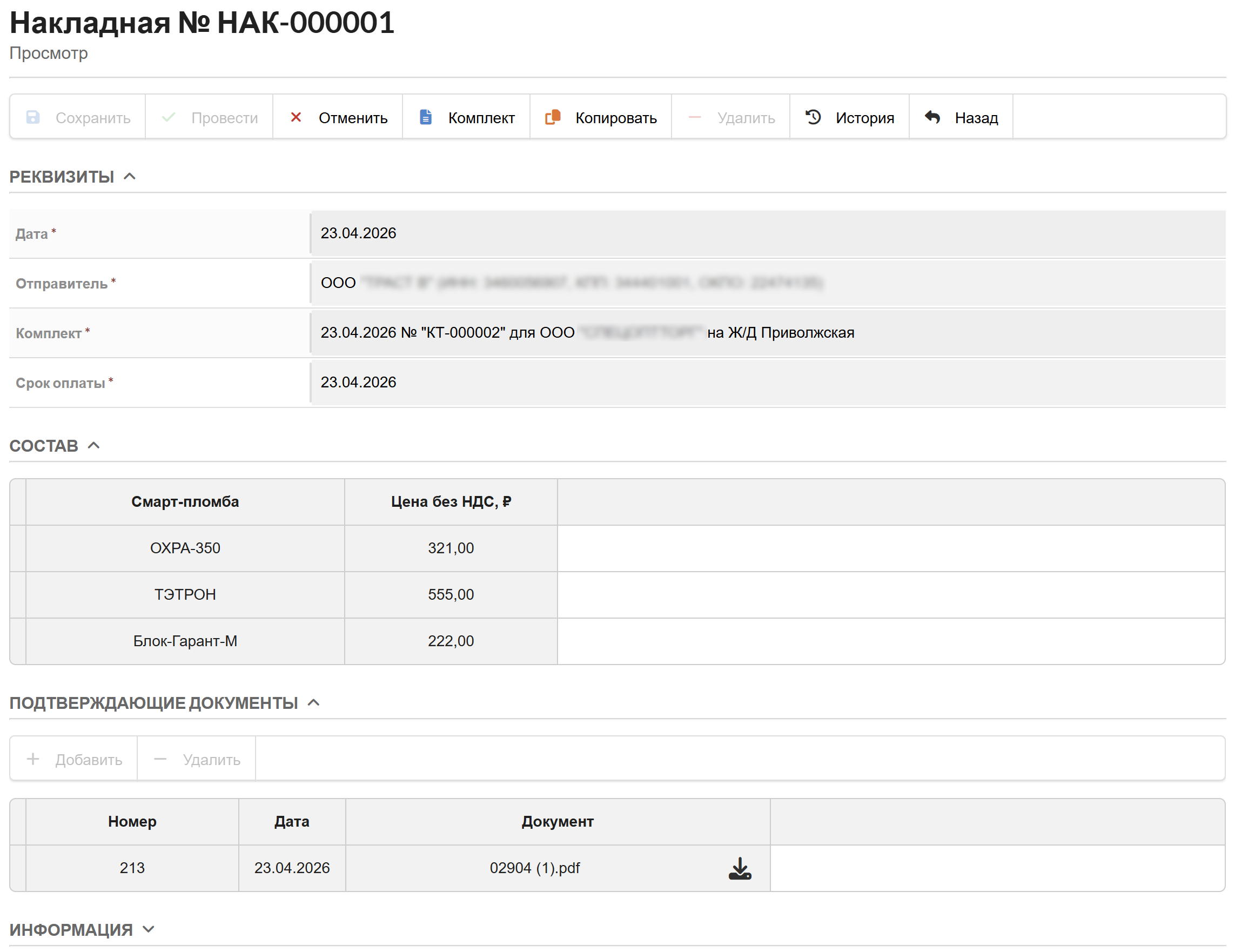Click the Срок оплаты field
Viewport: 1235px width, 952px height.
pyautogui.click(x=768, y=383)
